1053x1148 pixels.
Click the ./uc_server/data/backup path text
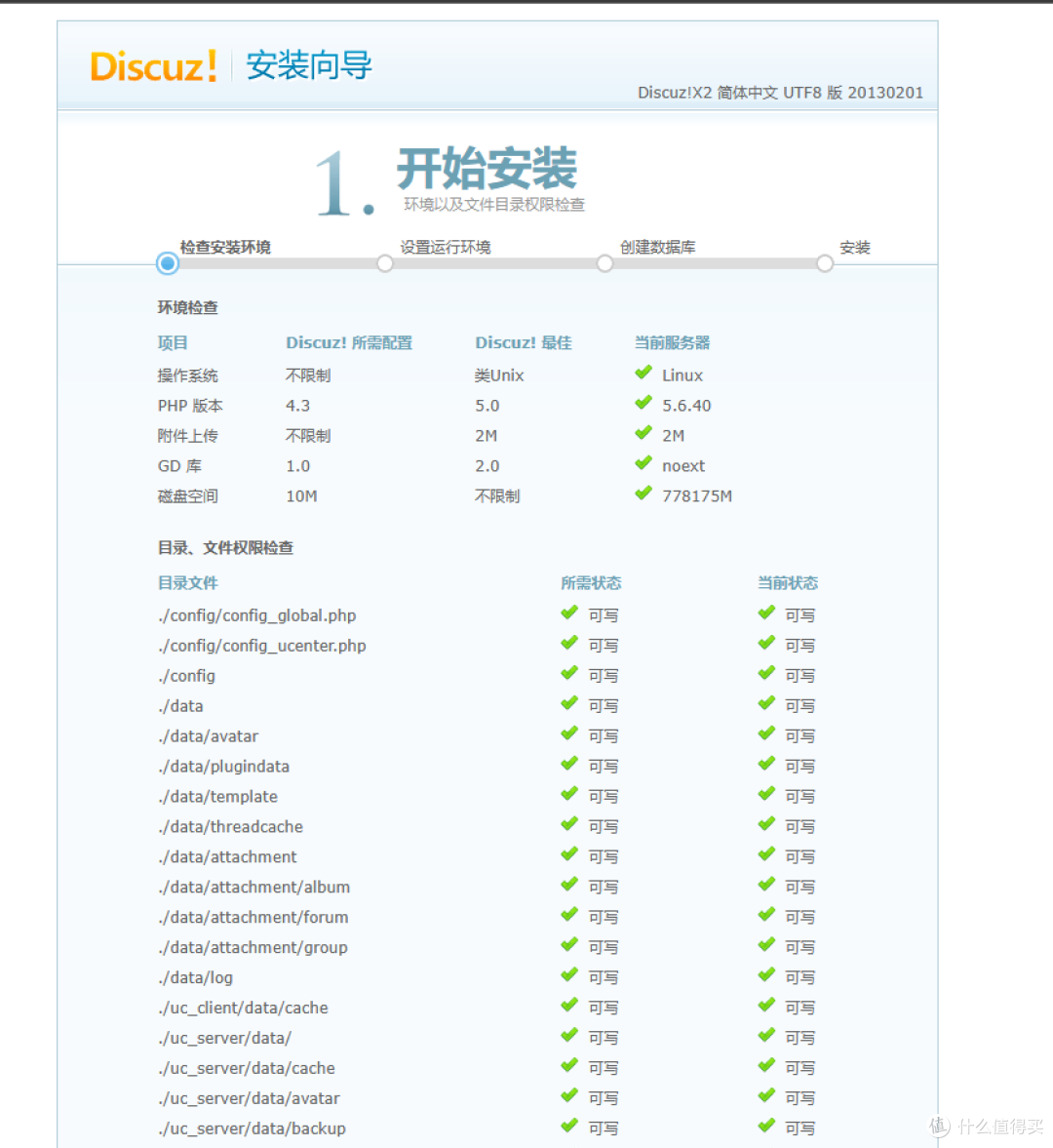(x=252, y=1128)
